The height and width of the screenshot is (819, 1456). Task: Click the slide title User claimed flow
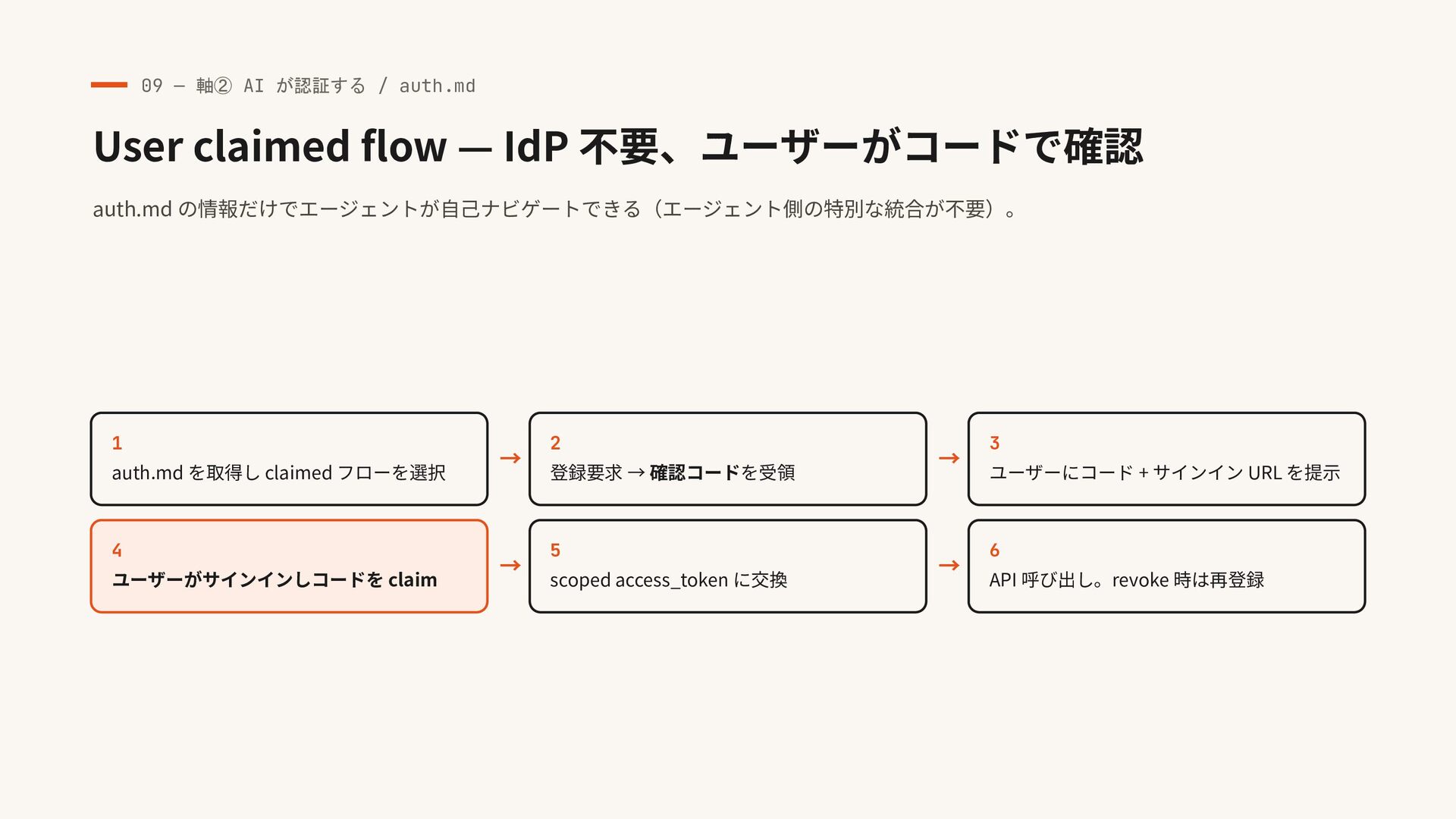point(618,146)
